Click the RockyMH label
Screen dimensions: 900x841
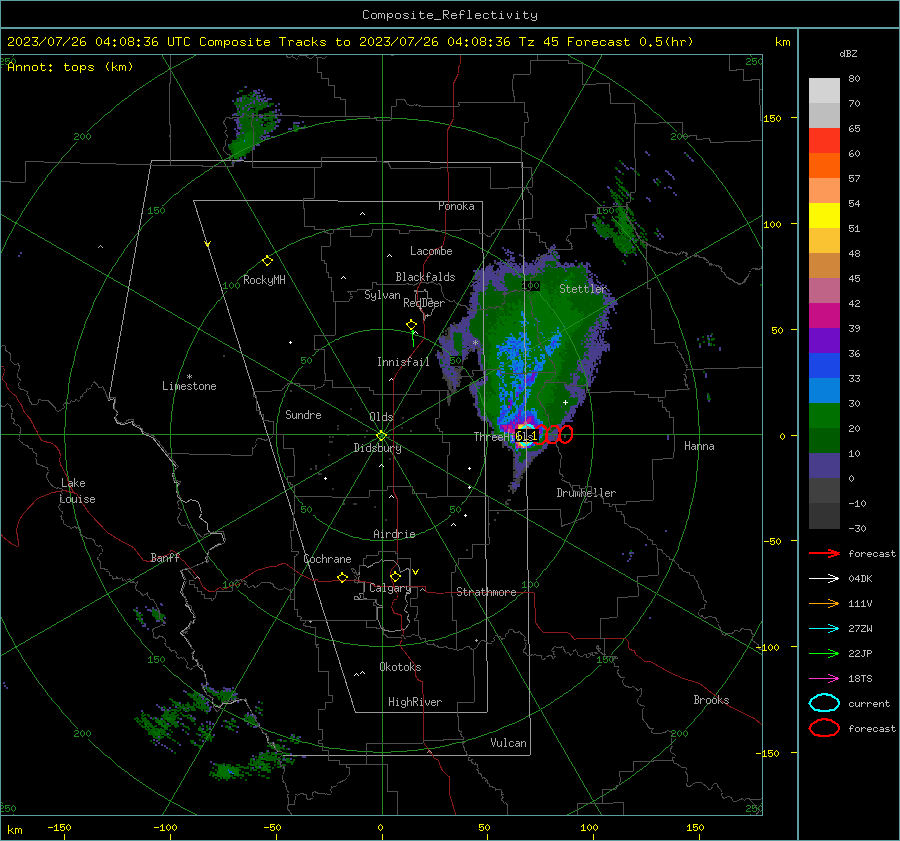pos(264,280)
